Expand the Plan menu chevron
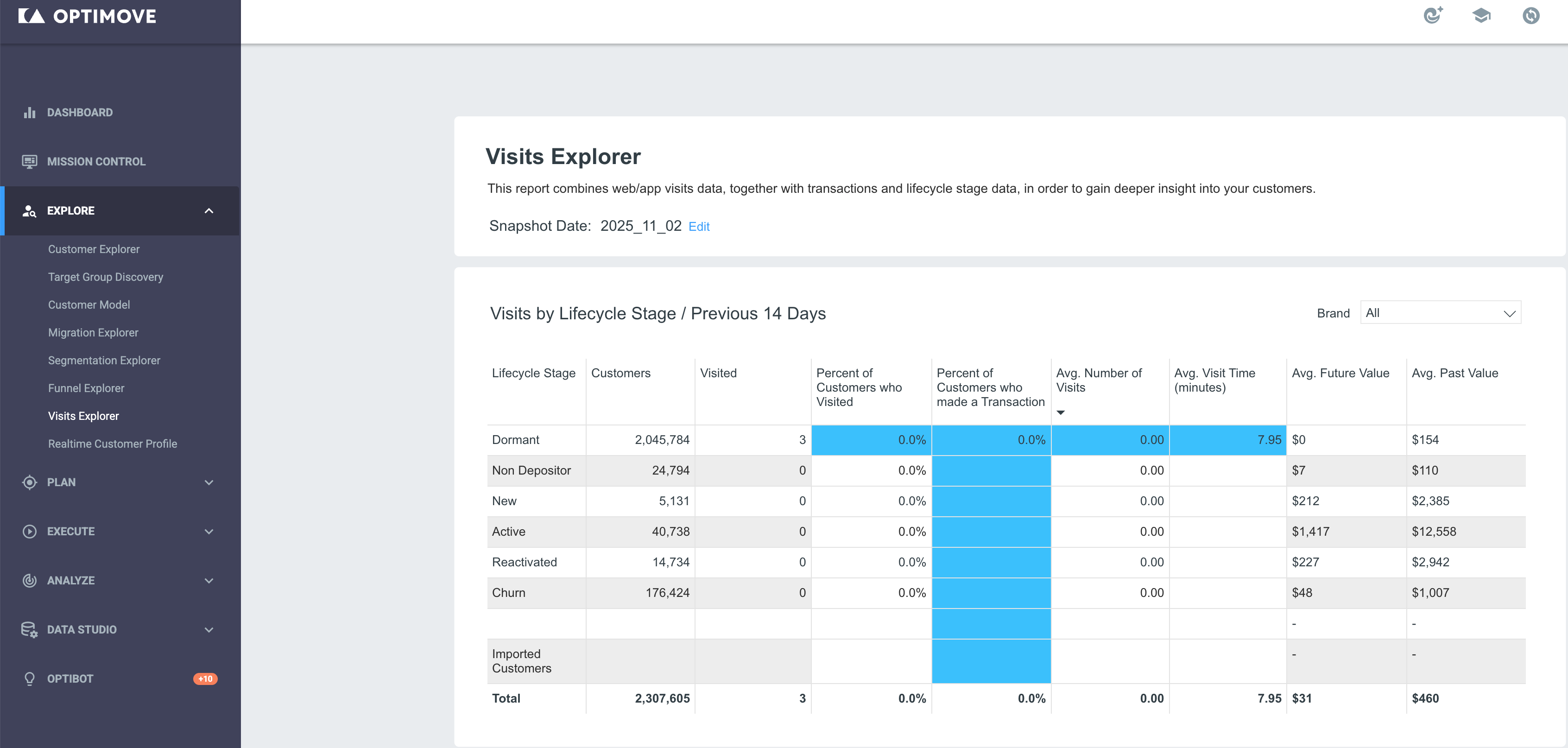The image size is (1568, 748). [209, 482]
